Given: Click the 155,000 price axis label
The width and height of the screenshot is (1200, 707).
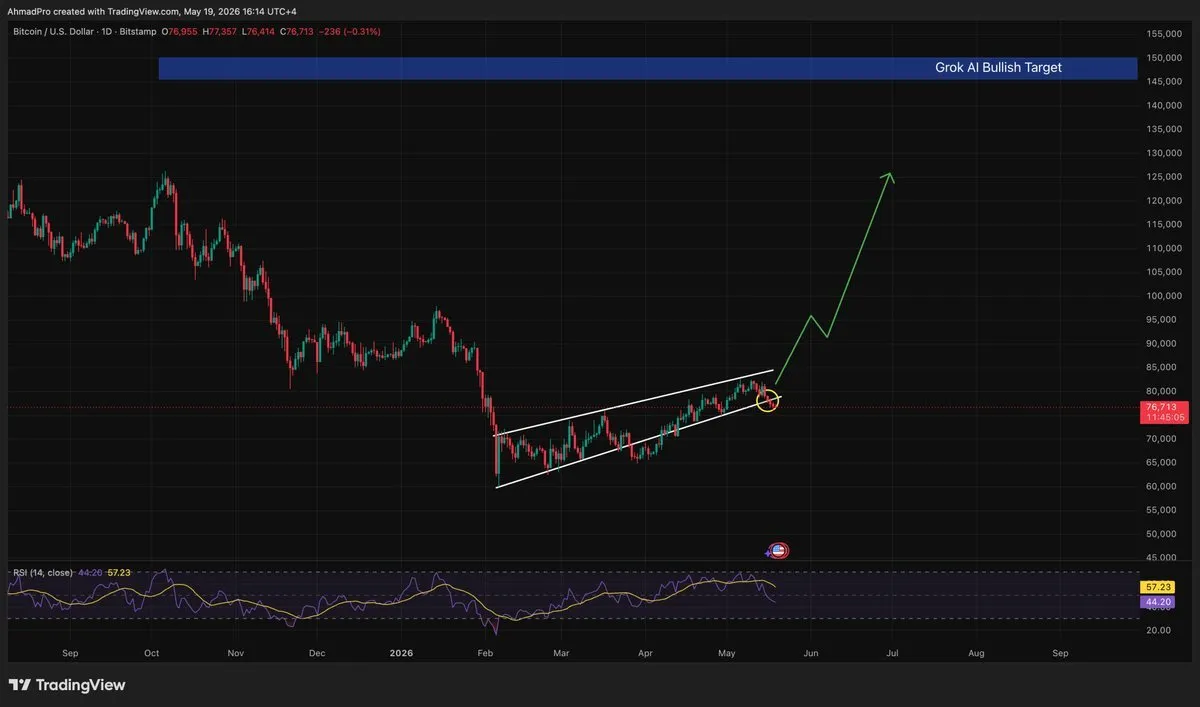Looking at the screenshot, I should (x=1164, y=34).
